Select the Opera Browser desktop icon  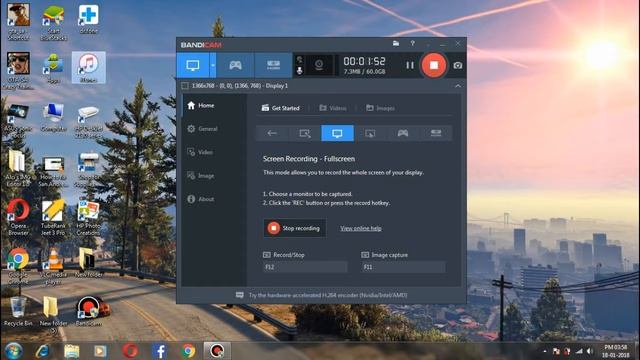18,217
